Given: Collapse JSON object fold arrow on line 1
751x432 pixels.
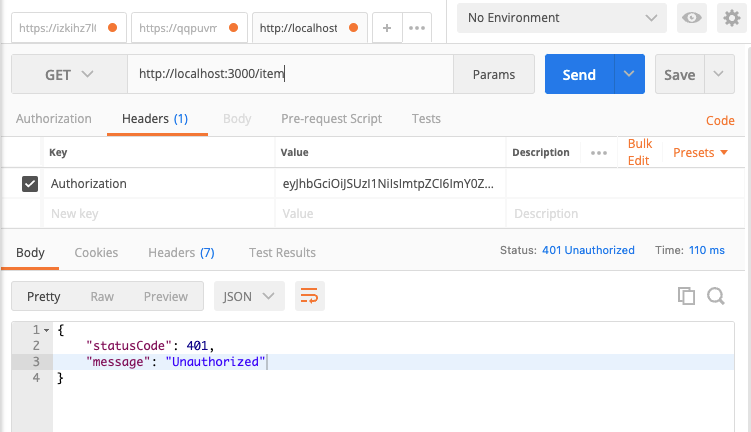Looking at the screenshot, I should [46, 330].
